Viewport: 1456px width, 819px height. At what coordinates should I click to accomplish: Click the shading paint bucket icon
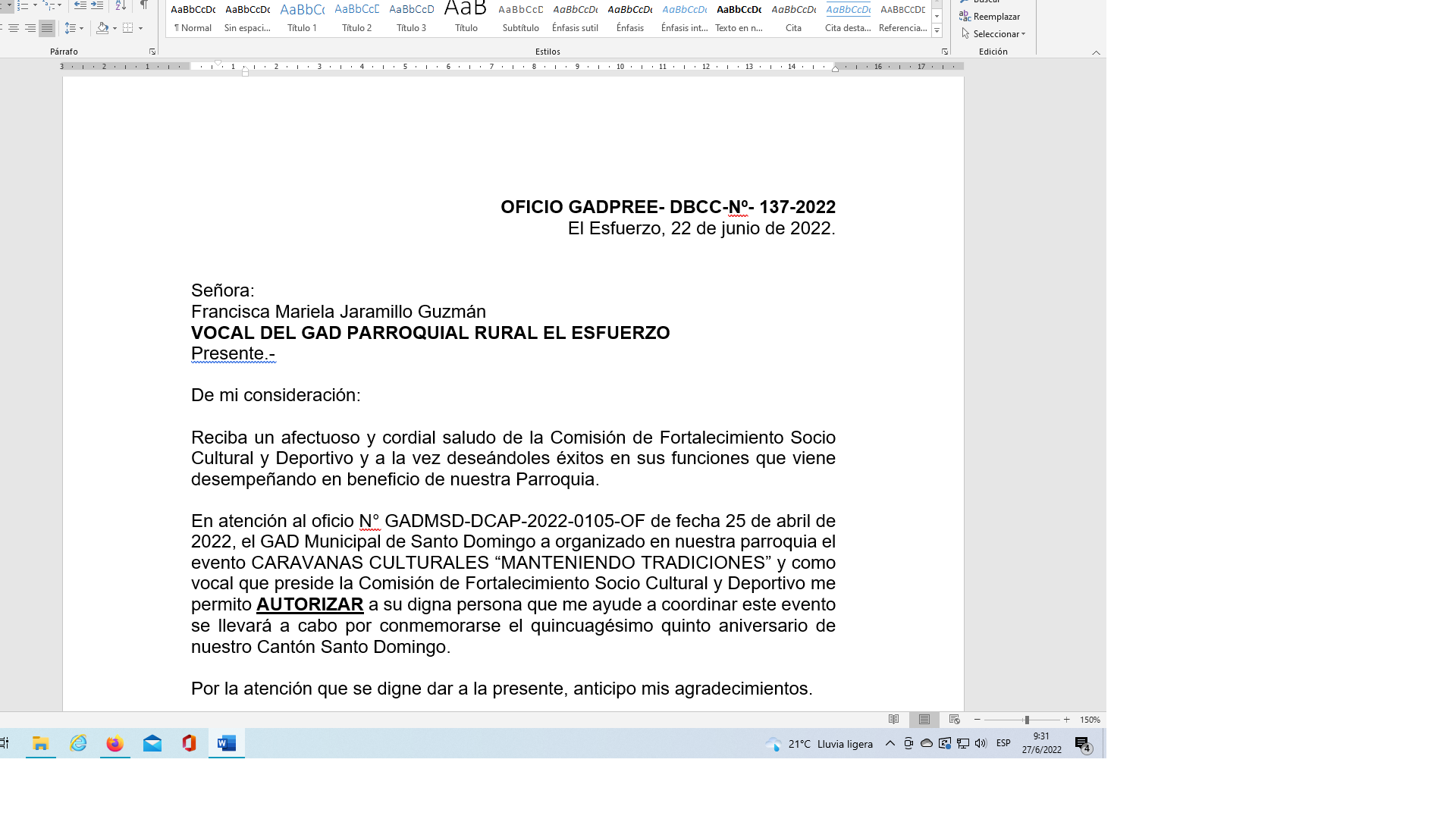coord(102,28)
